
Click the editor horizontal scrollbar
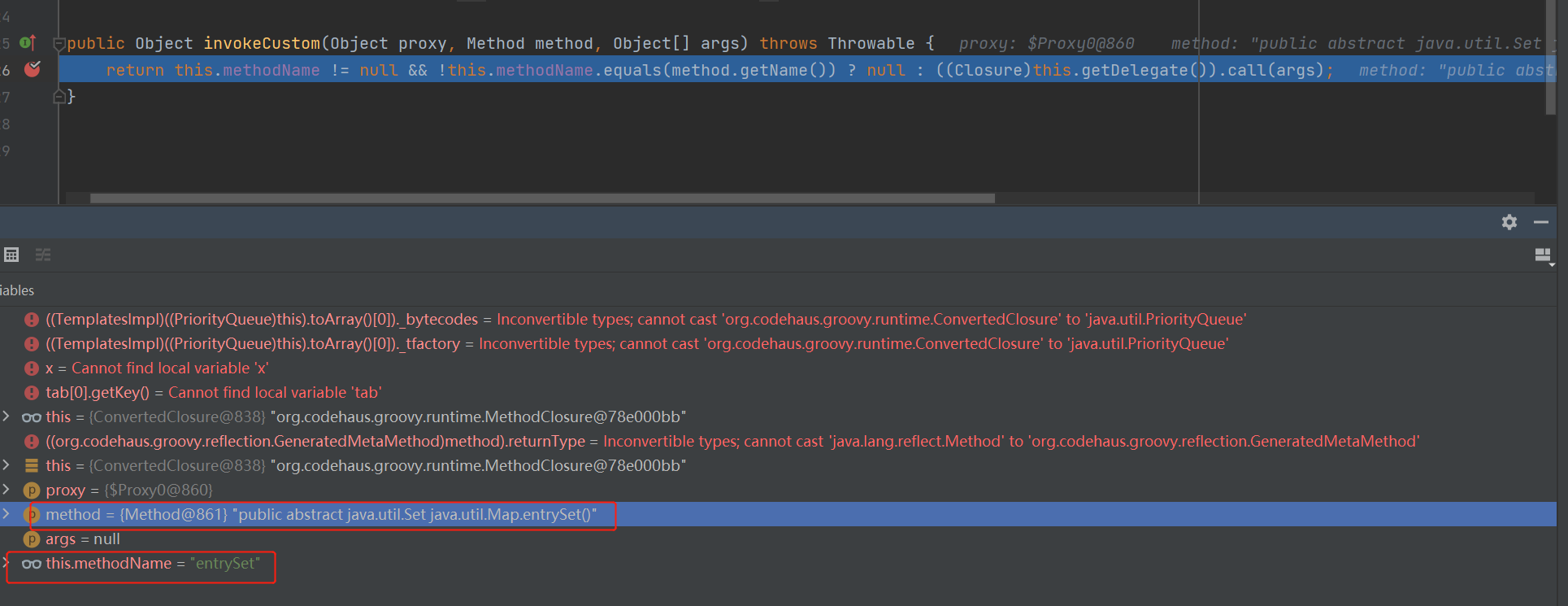pyautogui.click(x=542, y=198)
